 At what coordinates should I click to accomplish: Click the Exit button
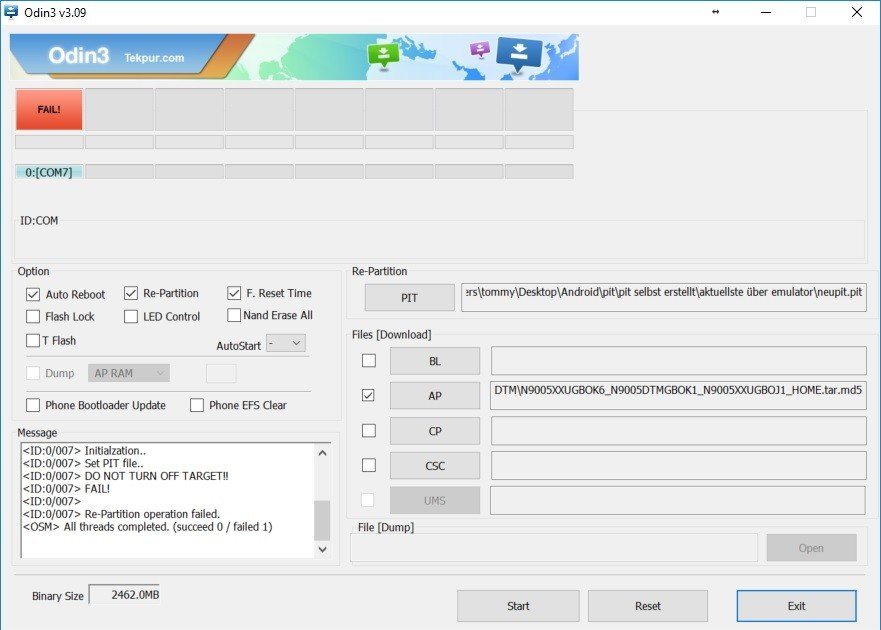pos(797,606)
